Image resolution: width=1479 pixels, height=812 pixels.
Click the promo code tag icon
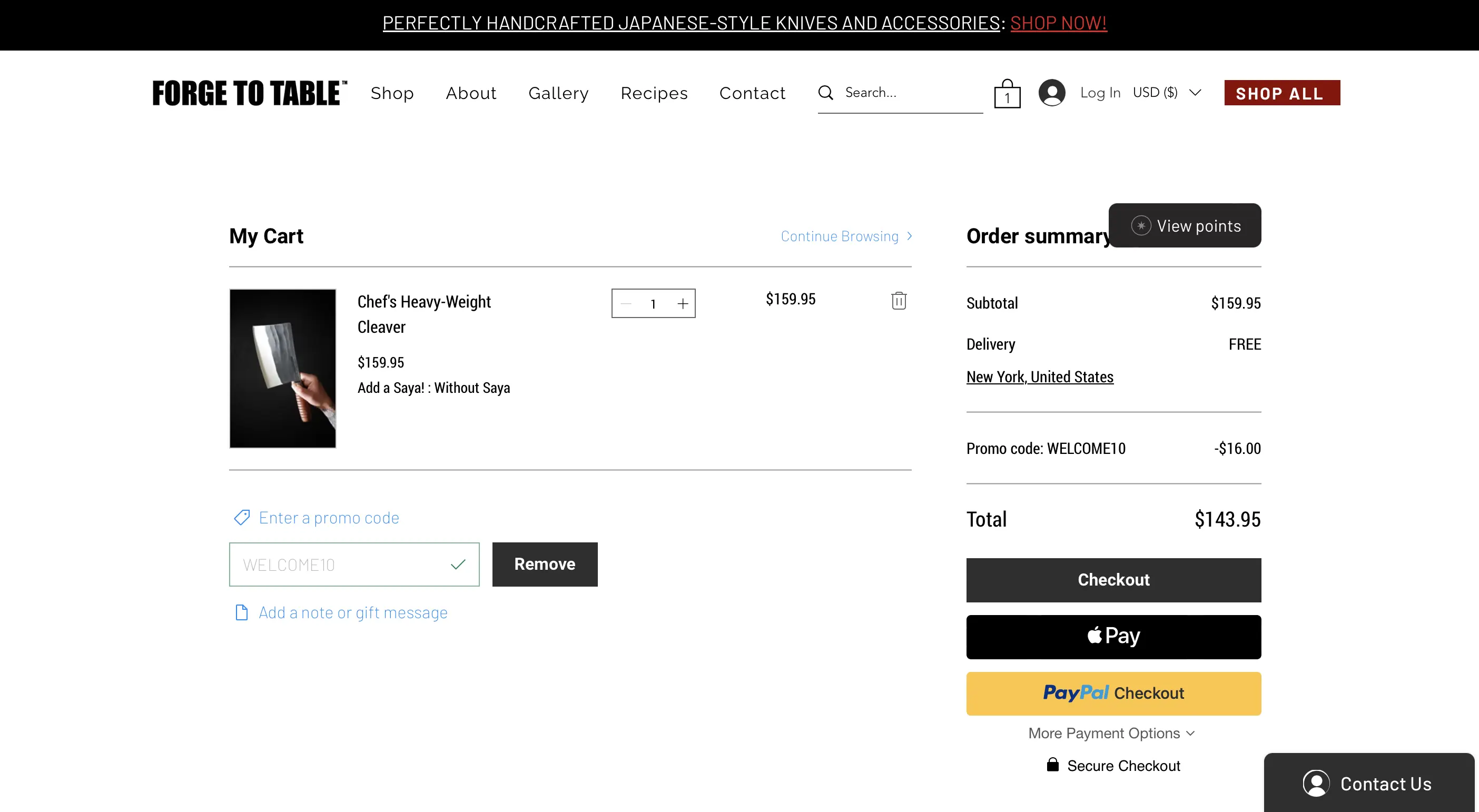click(x=242, y=518)
